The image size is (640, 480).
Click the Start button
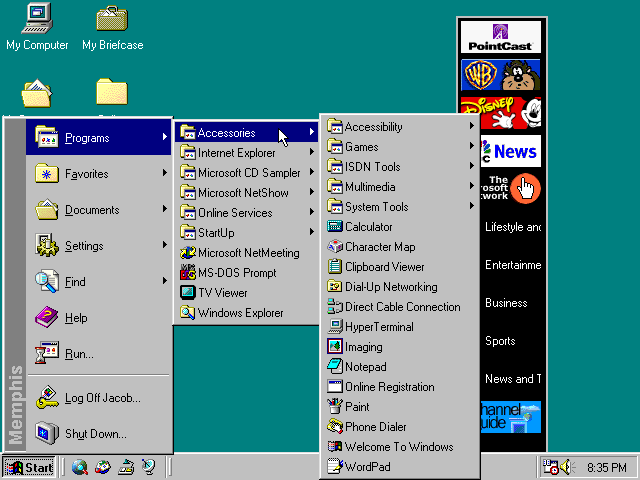[29, 467]
